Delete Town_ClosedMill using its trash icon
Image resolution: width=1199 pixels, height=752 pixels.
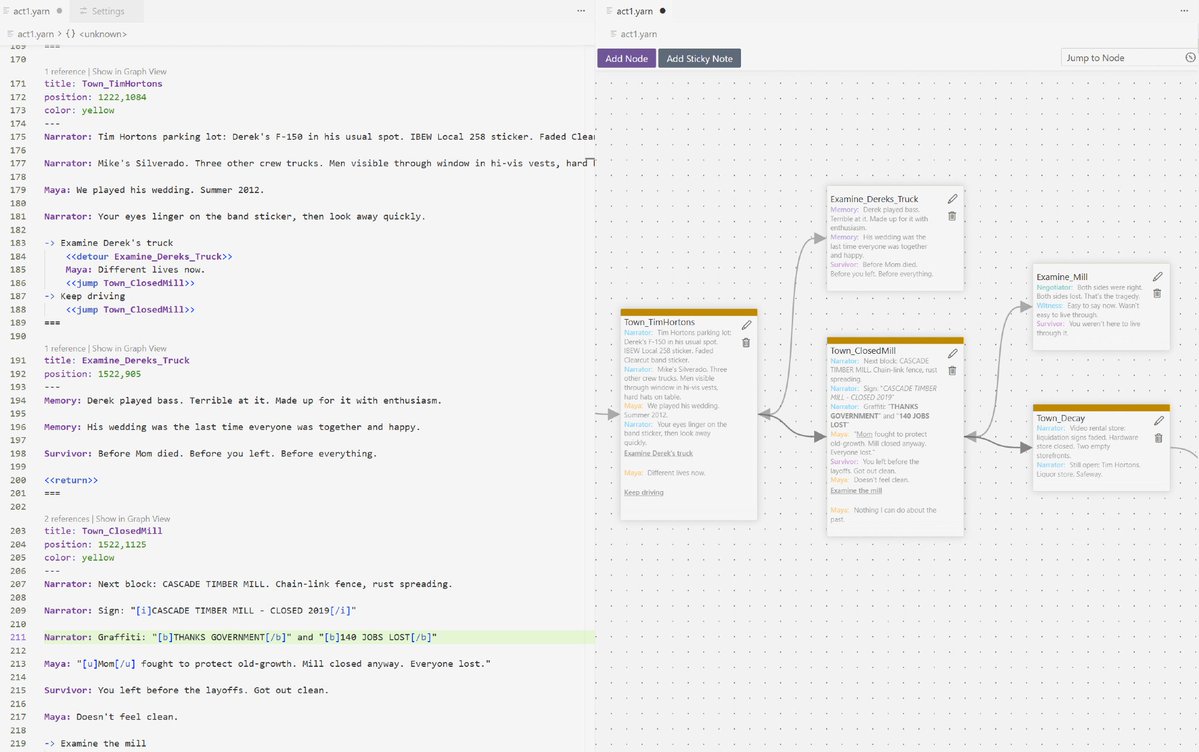coord(952,370)
